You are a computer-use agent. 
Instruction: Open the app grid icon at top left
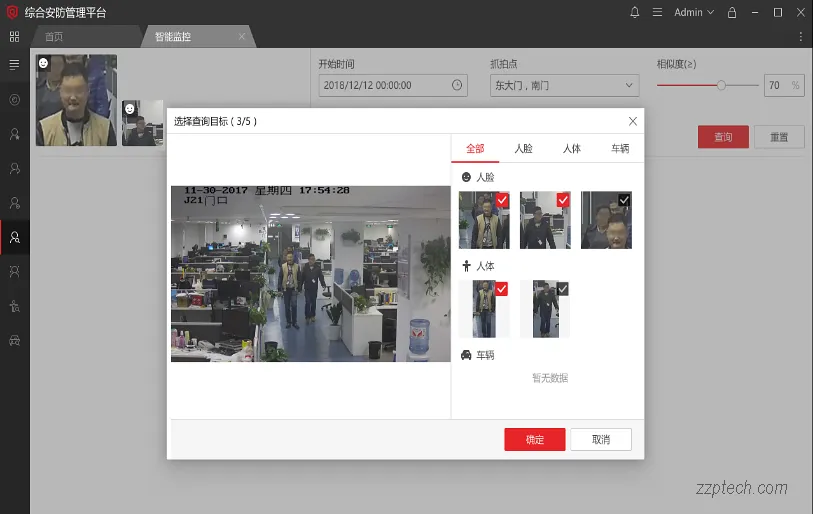14,37
